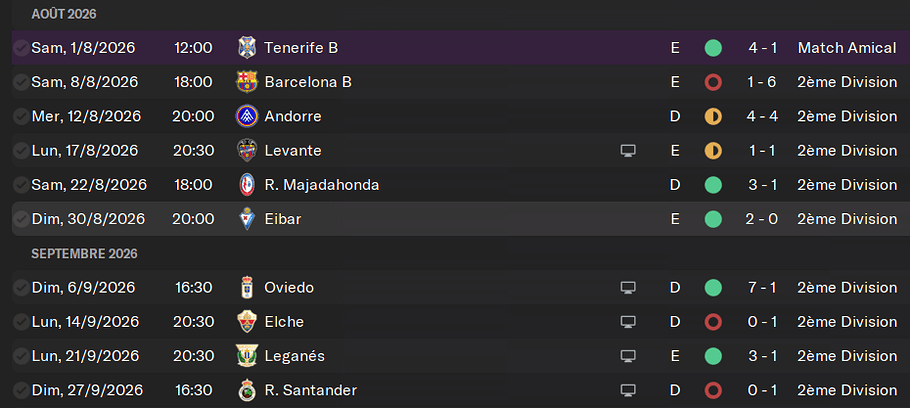Image resolution: width=910 pixels, height=408 pixels.
Task: Click the Tenerife B club crest
Action: (x=247, y=48)
